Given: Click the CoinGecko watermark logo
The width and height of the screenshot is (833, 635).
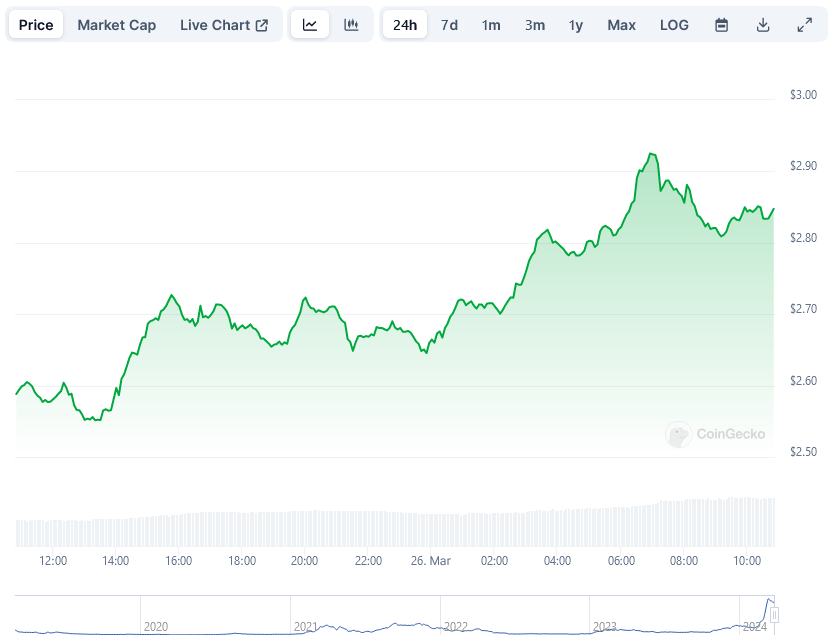Looking at the screenshot, I should coord(716,434).
